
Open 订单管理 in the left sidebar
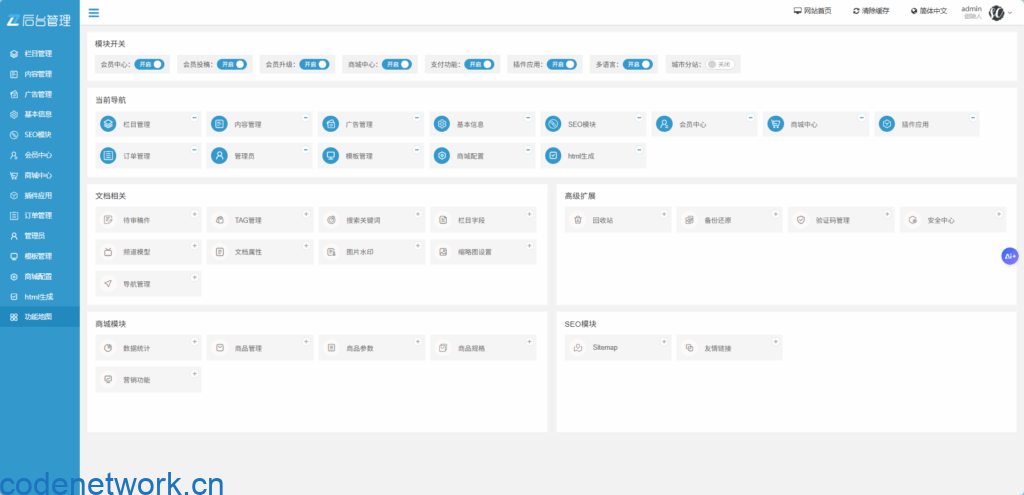click(x=40, y=216)
